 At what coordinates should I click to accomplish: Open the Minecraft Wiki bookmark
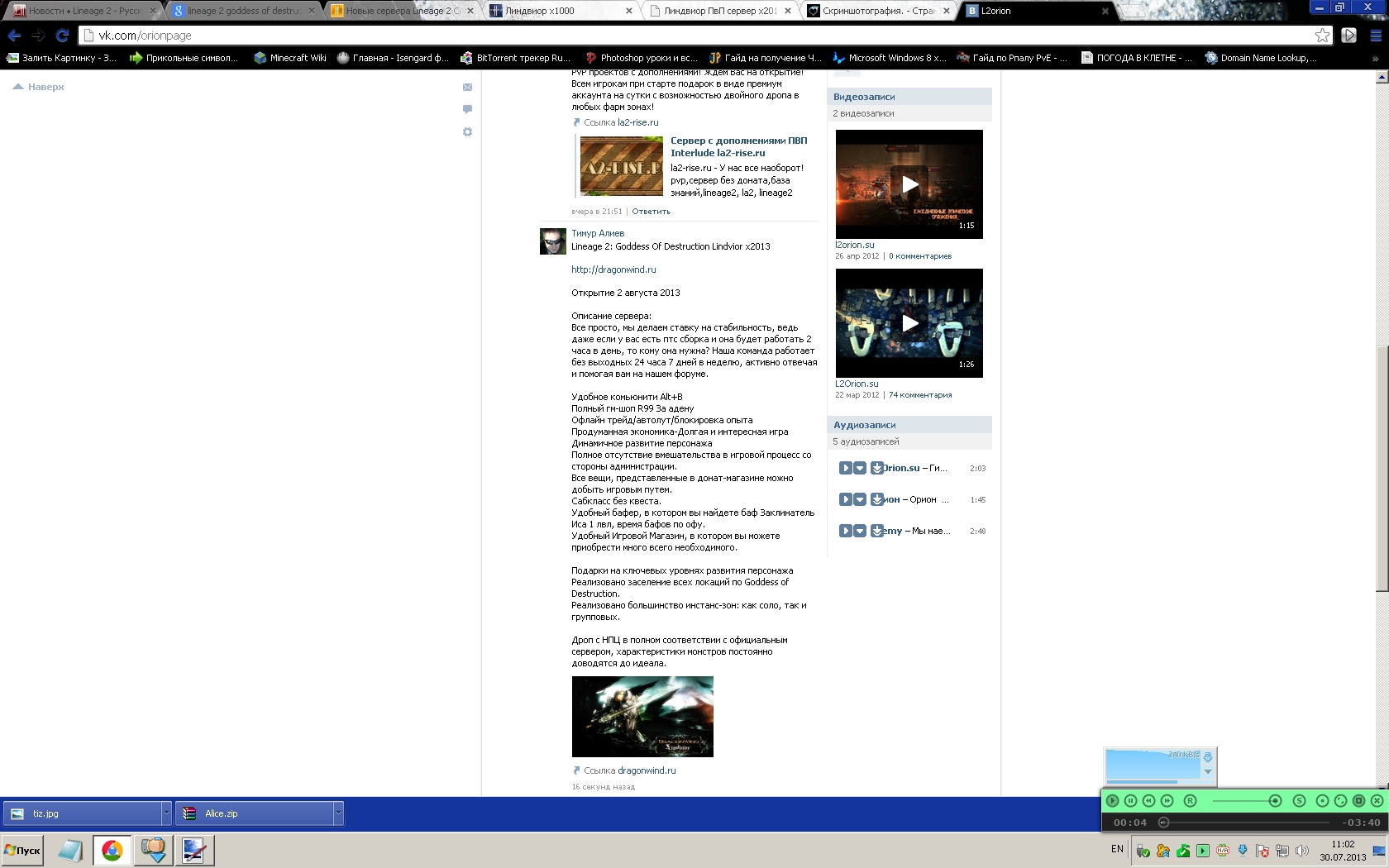290,58
